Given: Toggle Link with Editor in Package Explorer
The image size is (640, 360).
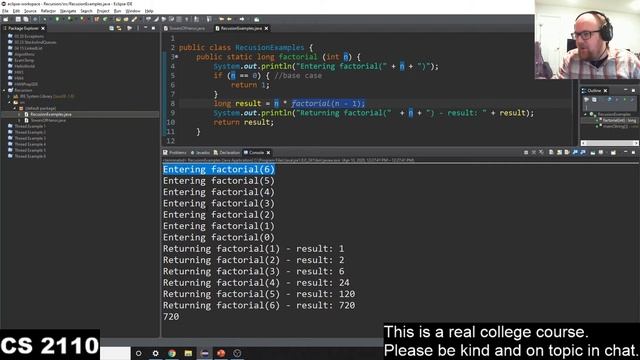Looking at the screenshot, I should click(x=119, y=28).
